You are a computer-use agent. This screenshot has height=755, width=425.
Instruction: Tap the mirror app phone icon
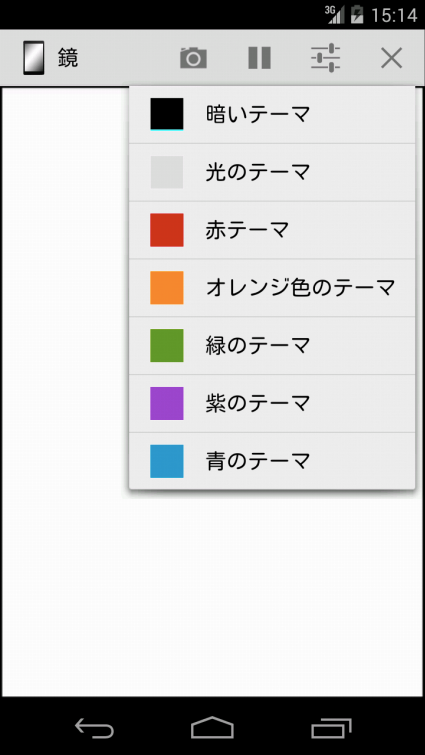[34, 58]
